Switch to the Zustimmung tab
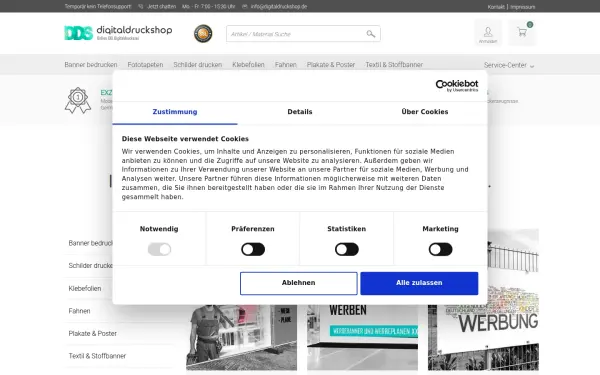This screenshot has width=600, height=375. (175, 112)
